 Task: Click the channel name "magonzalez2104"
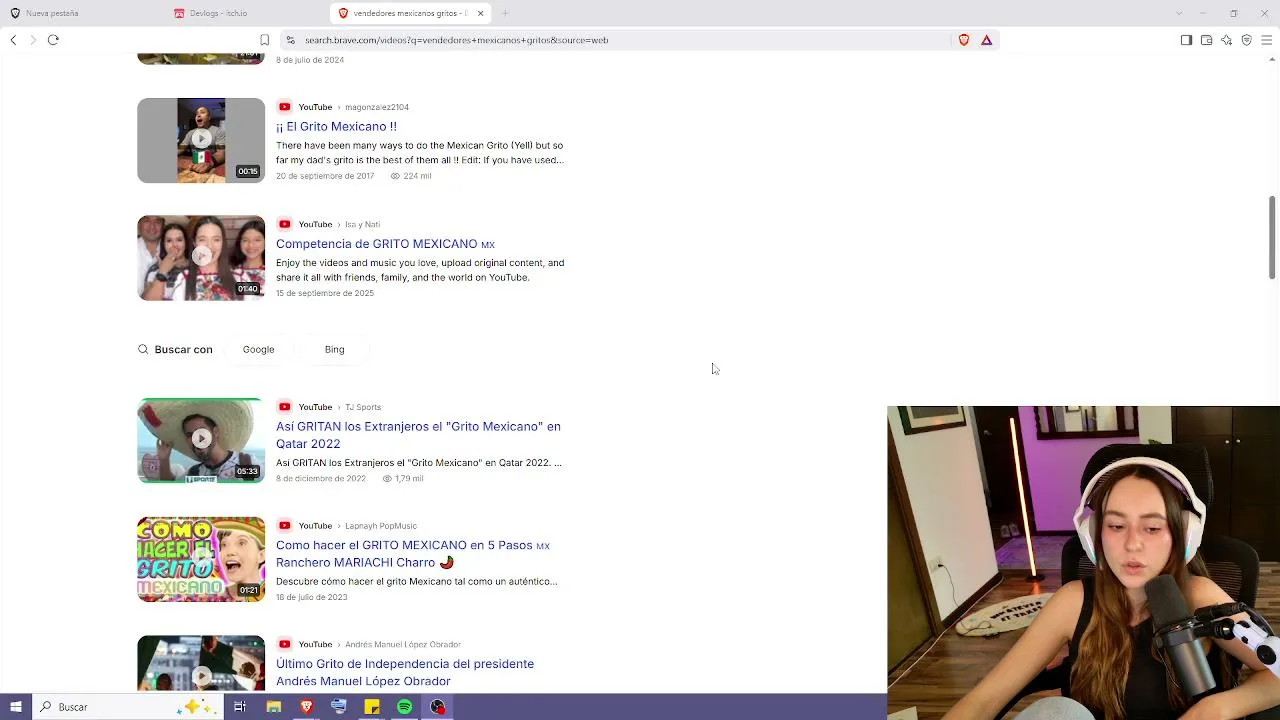point(377,107)
